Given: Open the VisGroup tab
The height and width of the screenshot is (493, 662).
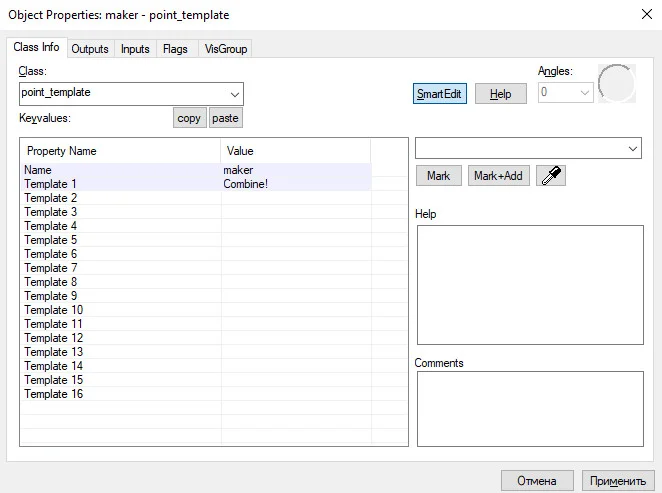Looking at the screenshot, I should [x=226, y=49].
